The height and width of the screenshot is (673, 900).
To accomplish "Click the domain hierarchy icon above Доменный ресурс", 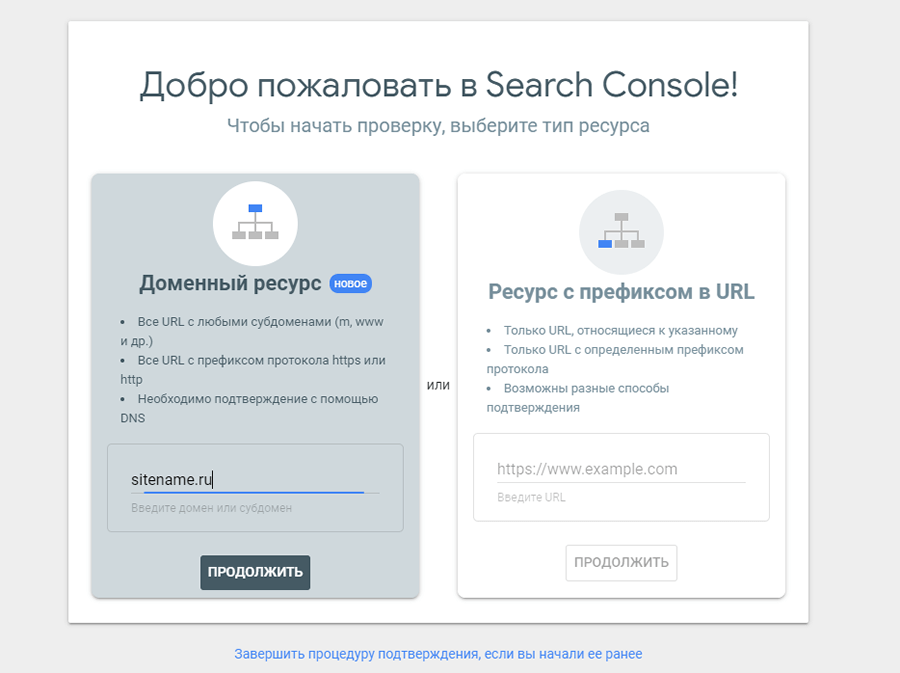I will (255, 222).
